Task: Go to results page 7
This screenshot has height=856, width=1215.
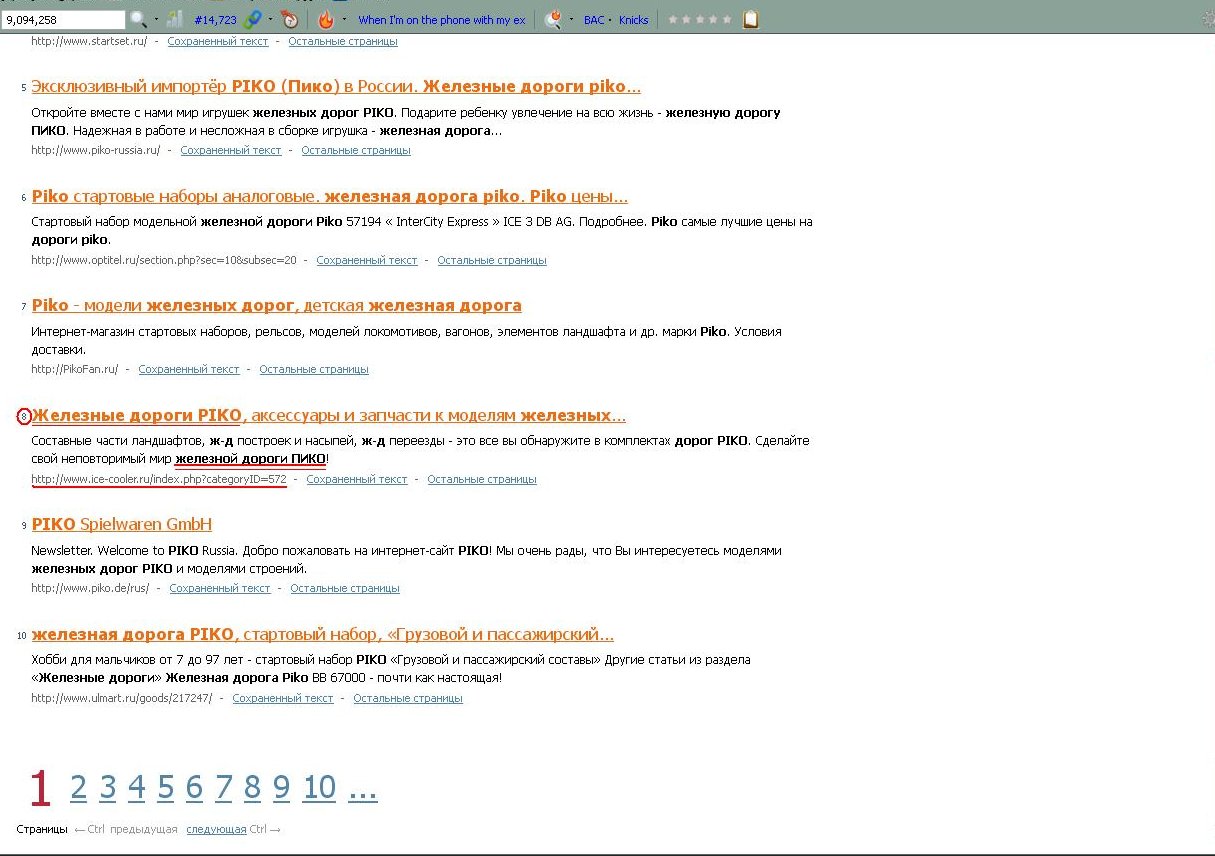Action: coord(223,788)
